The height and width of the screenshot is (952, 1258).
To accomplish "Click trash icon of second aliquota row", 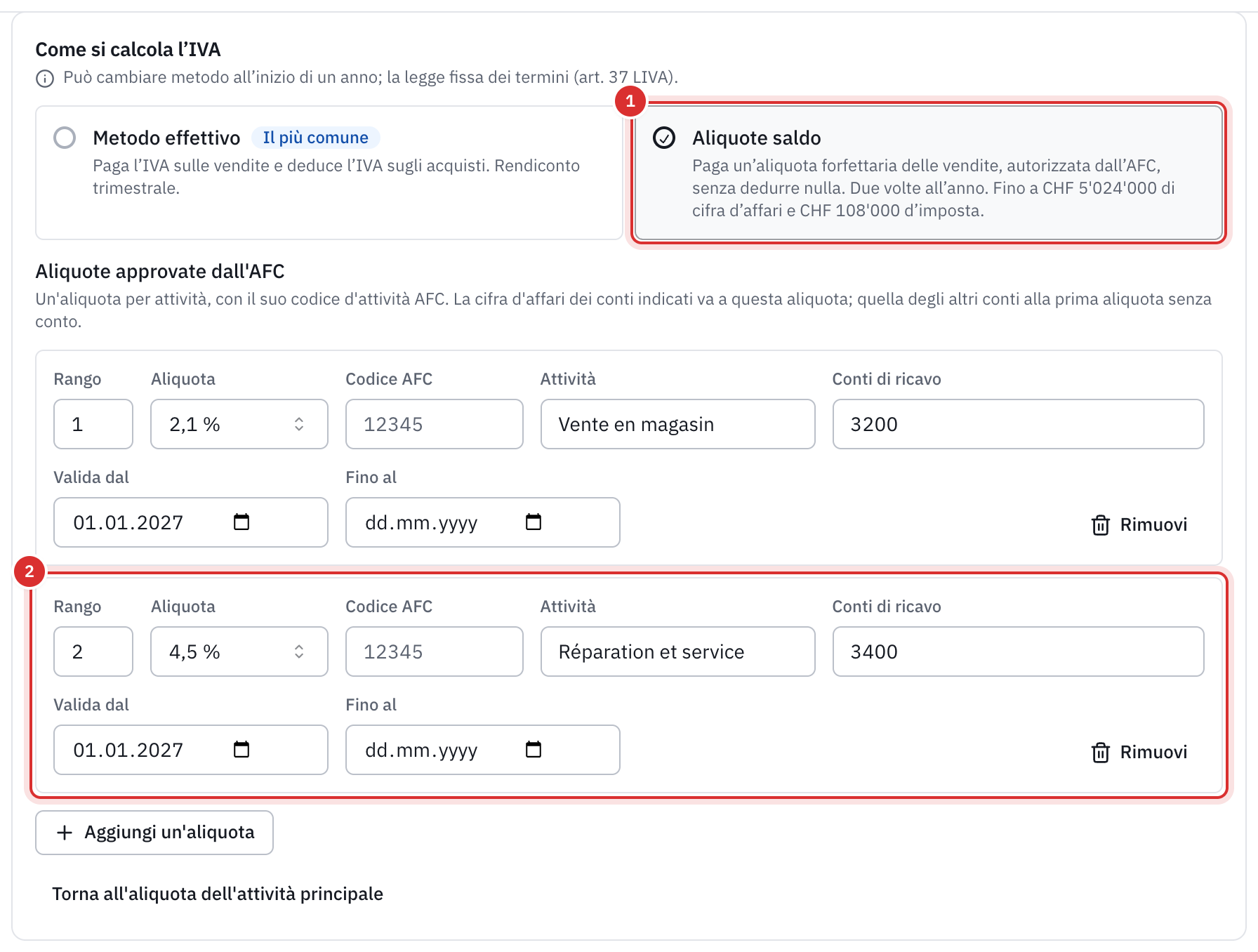I will pyautogui.click(x=1100, y=752).
